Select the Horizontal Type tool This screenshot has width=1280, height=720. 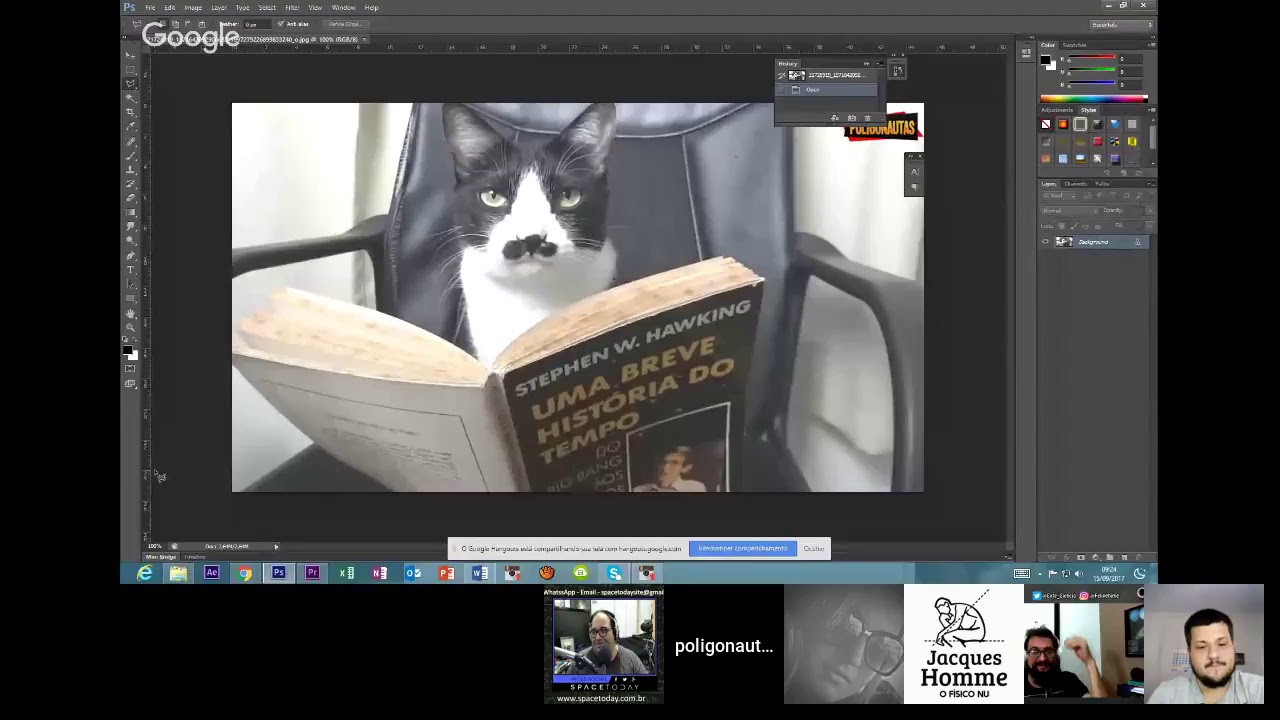click(130, 270)
